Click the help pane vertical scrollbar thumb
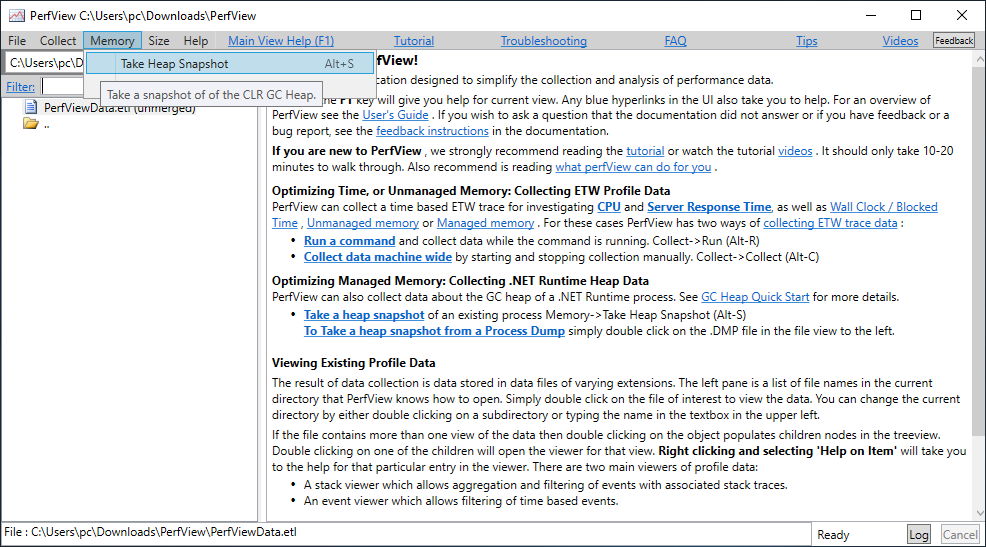The height and width of the screenshot is (547, 986). tap(980, 250)
